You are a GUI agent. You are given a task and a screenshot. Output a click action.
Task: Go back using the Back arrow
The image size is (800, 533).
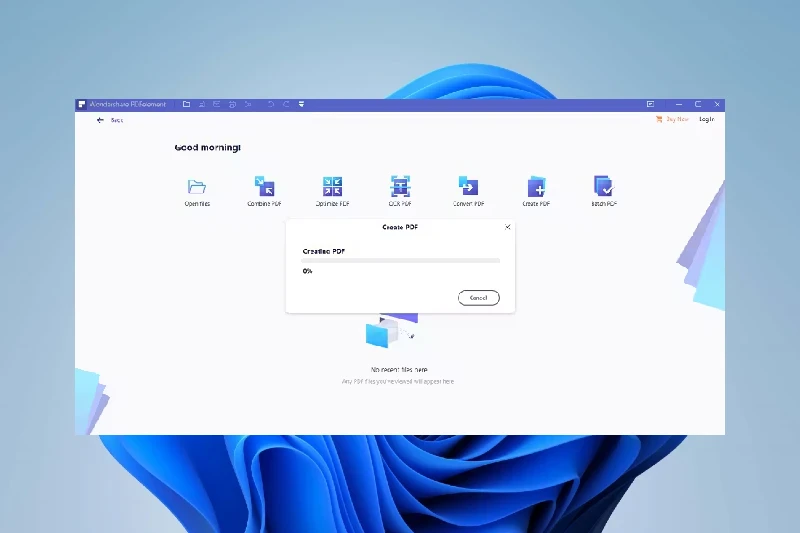[100, 120]
